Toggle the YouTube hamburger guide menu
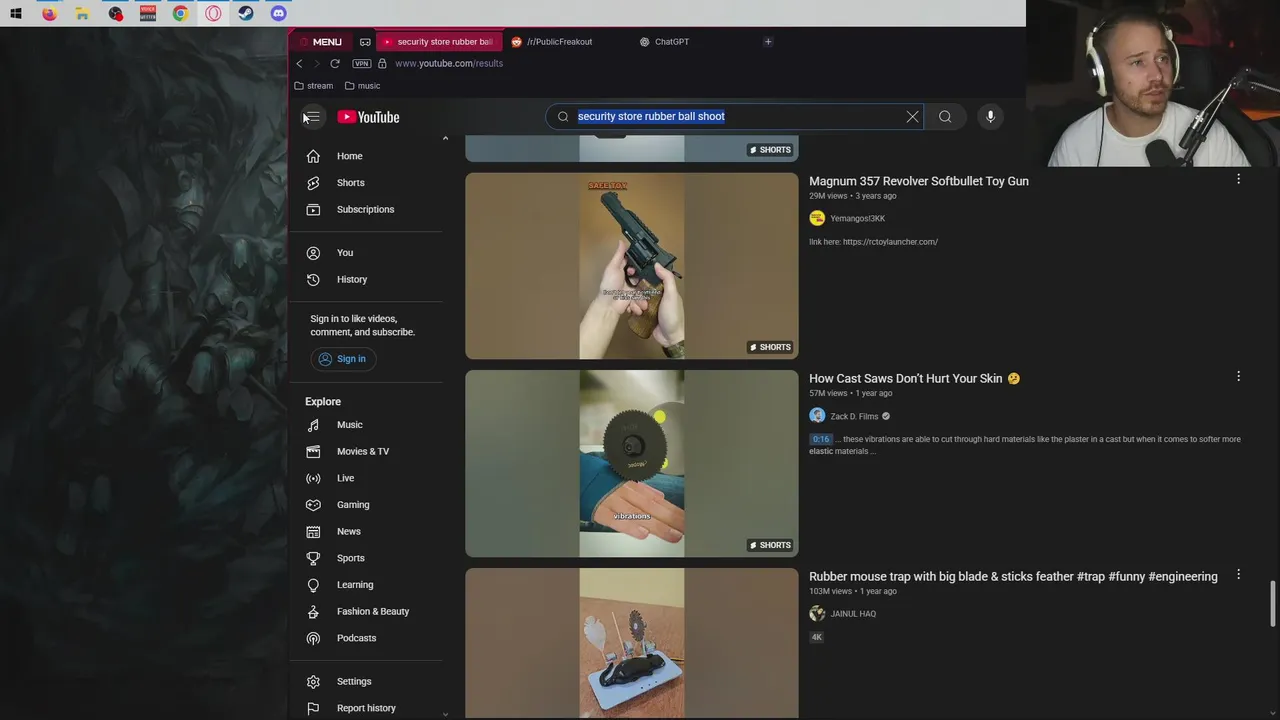Viewport: 1280px width, 720px height. coord(312,117)
